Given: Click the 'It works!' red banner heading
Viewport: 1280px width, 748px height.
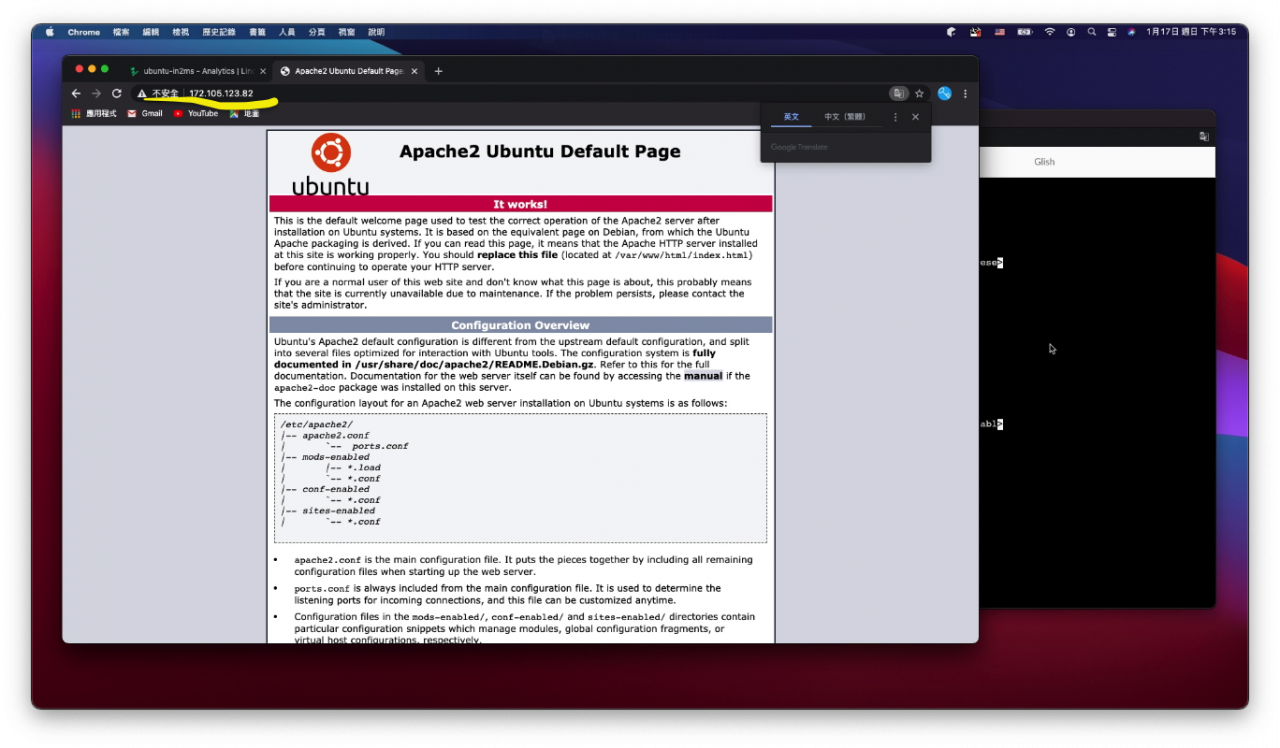Looking at the screenshot, I should pos(520,204).
